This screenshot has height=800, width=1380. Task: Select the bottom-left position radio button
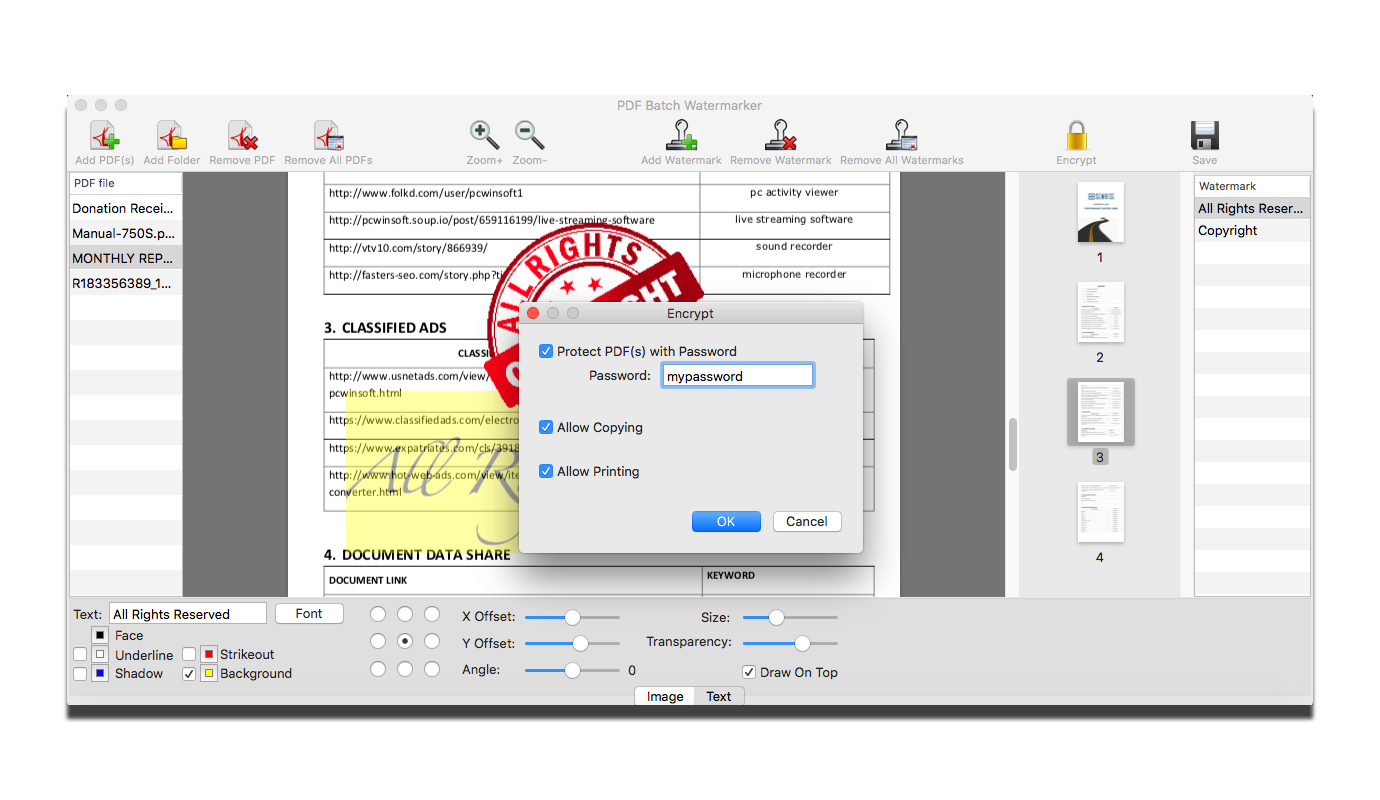click(x=378, y=669)
